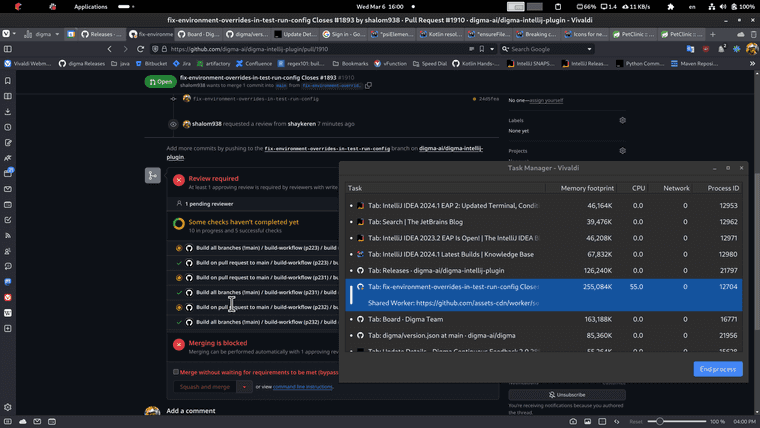Open the Confluence bookmark
Image resolution: width=760 pixels, height=428 pixels.
253,63
